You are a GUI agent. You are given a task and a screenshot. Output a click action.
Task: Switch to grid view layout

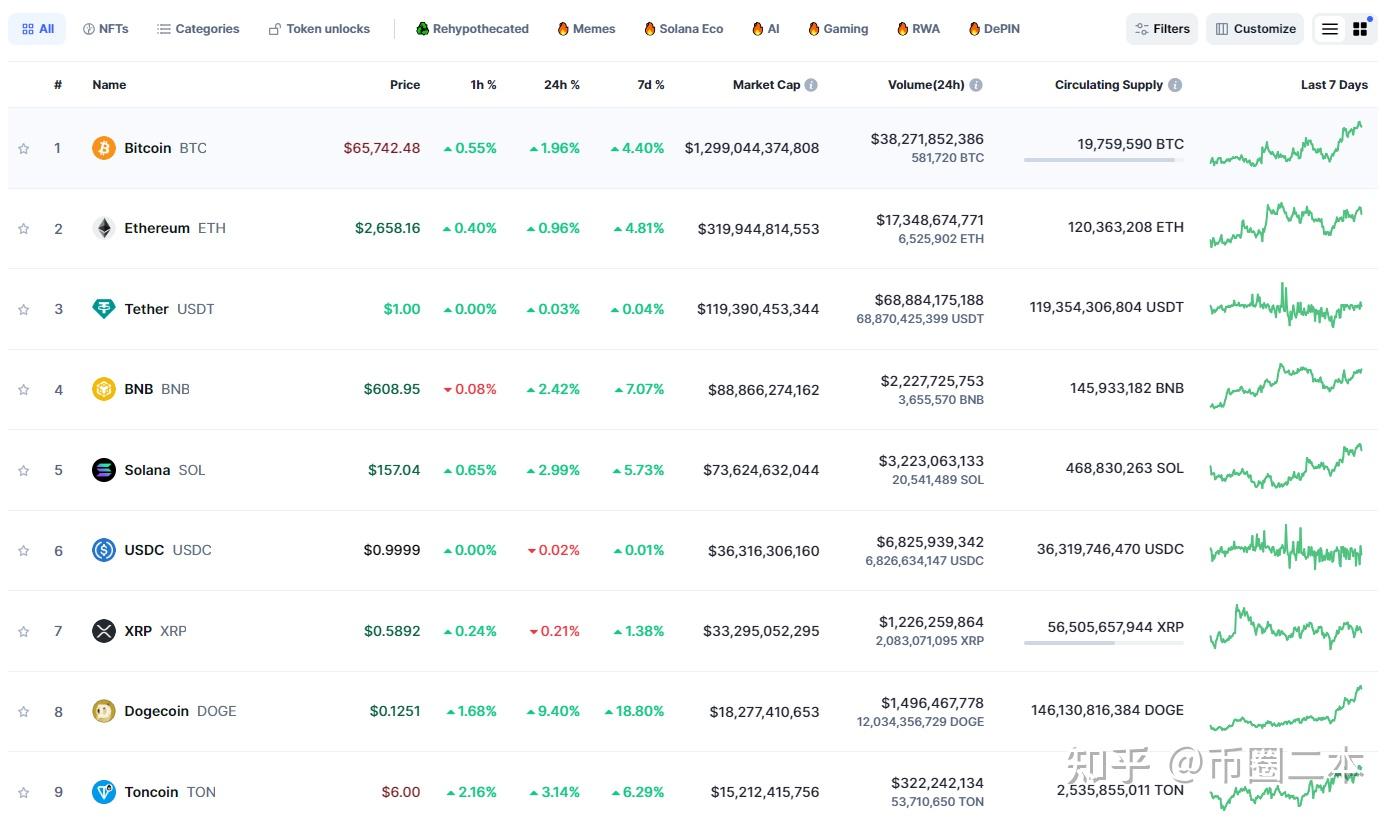(1360, 29)
